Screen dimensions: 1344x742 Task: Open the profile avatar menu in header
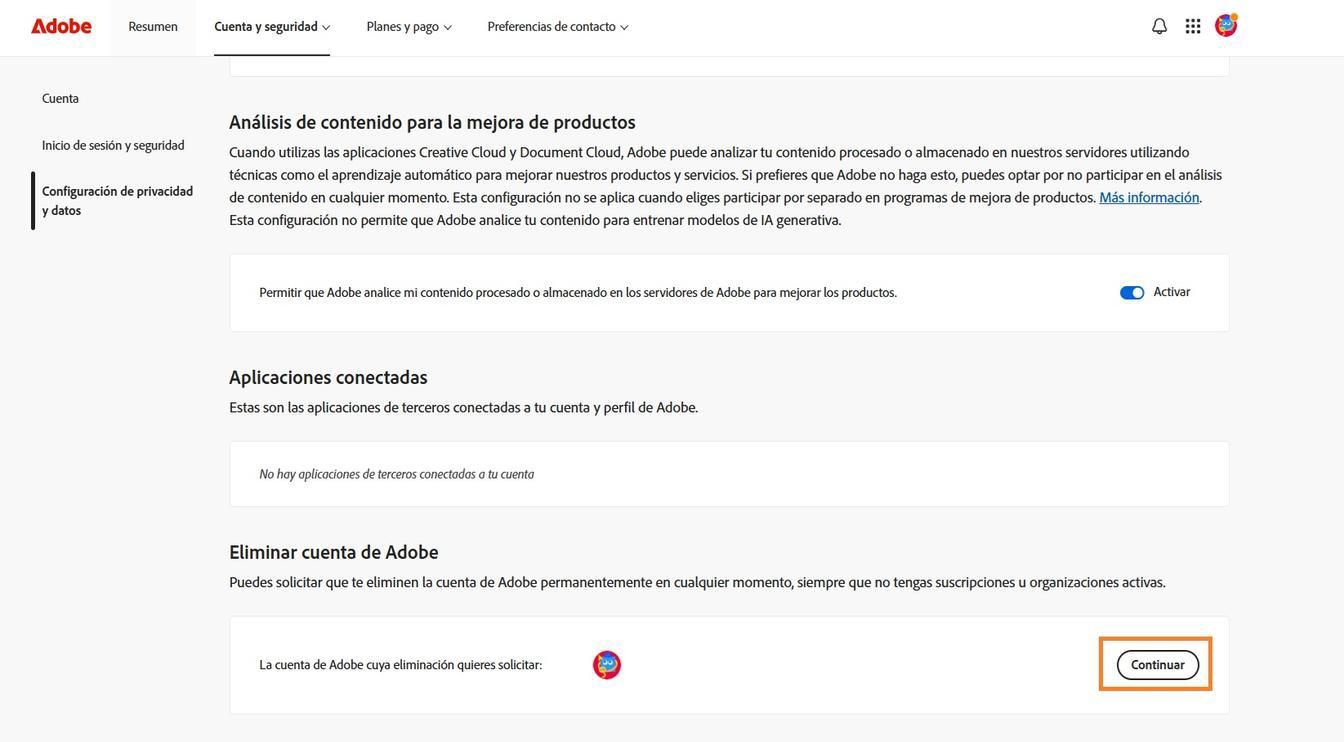pos(1226,25)
